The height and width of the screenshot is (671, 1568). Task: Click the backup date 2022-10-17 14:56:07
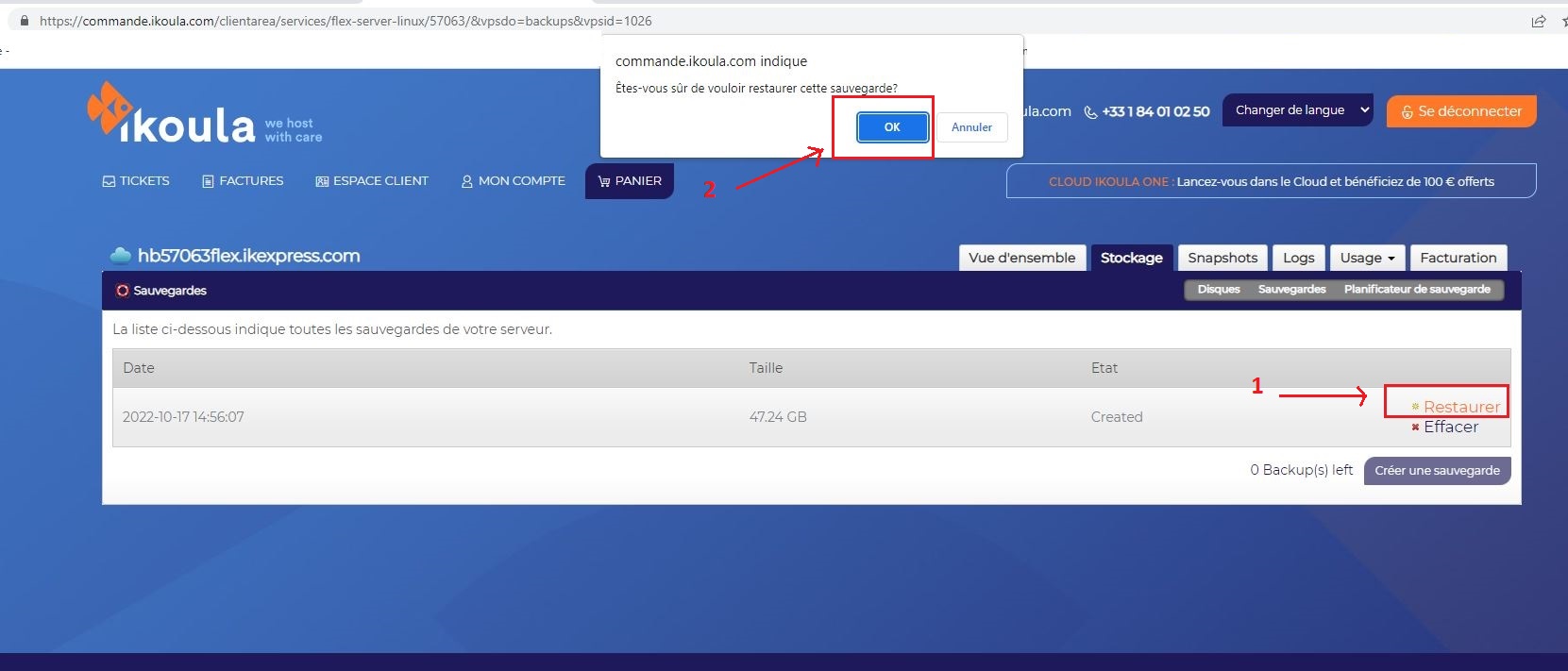pyautogui.click(x=183, y=417)
